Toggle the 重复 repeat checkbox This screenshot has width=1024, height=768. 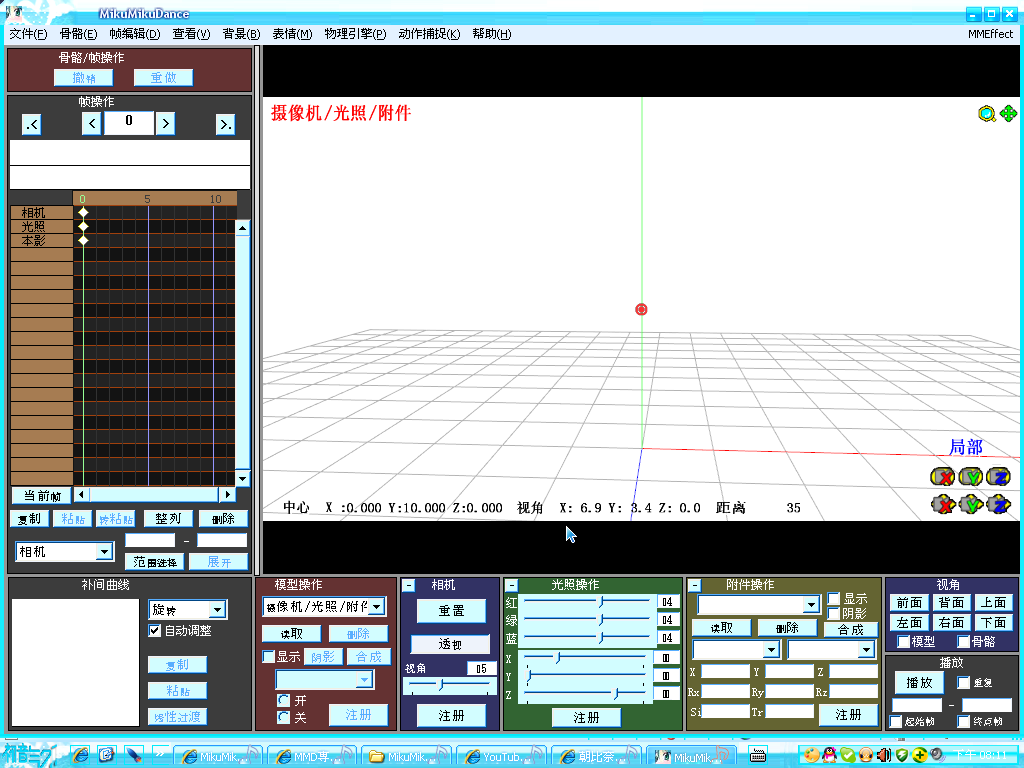(963, 682)
